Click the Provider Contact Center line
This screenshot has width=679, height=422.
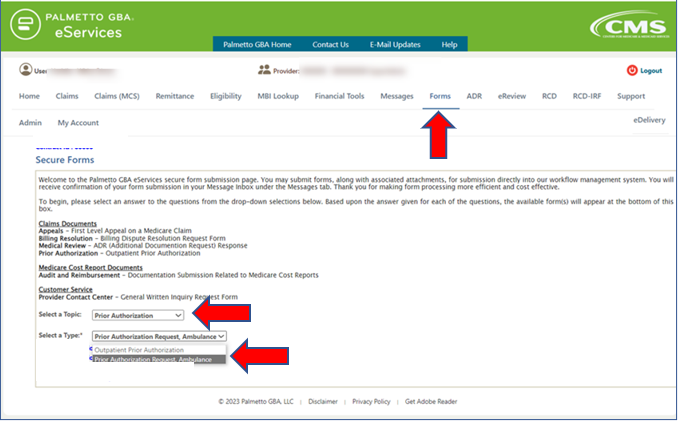pos(138,297)
